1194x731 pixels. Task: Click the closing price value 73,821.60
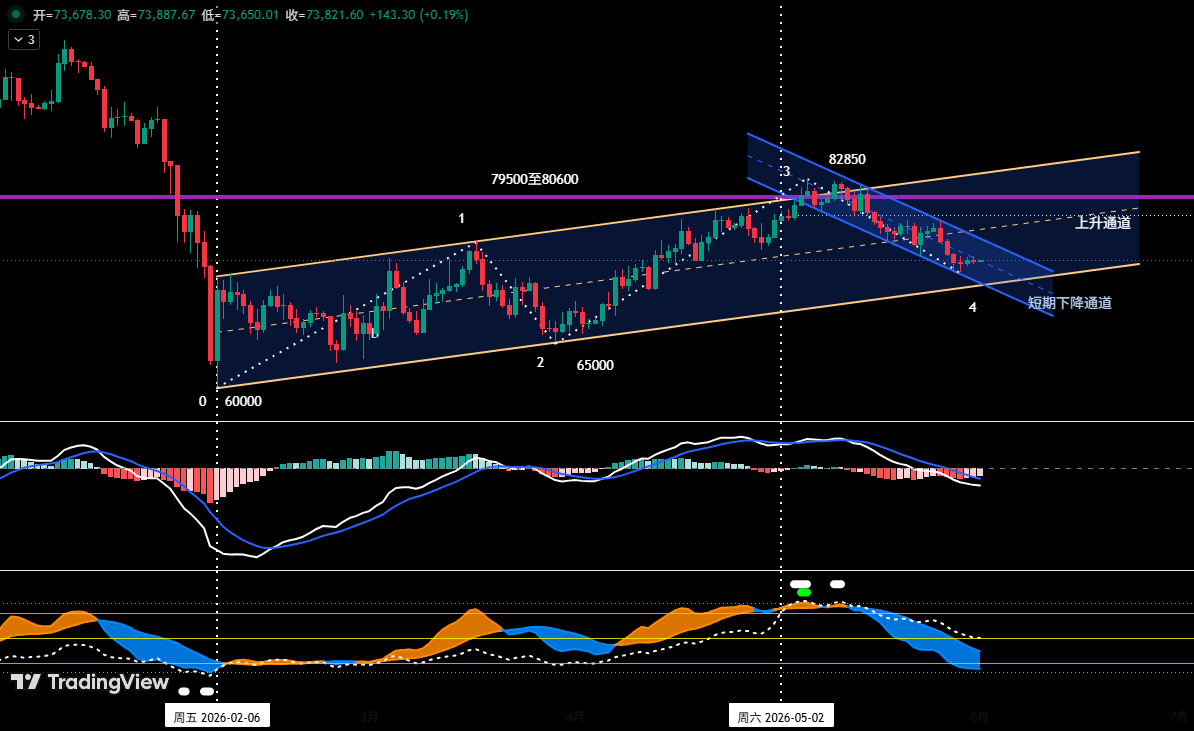point(334,14)
